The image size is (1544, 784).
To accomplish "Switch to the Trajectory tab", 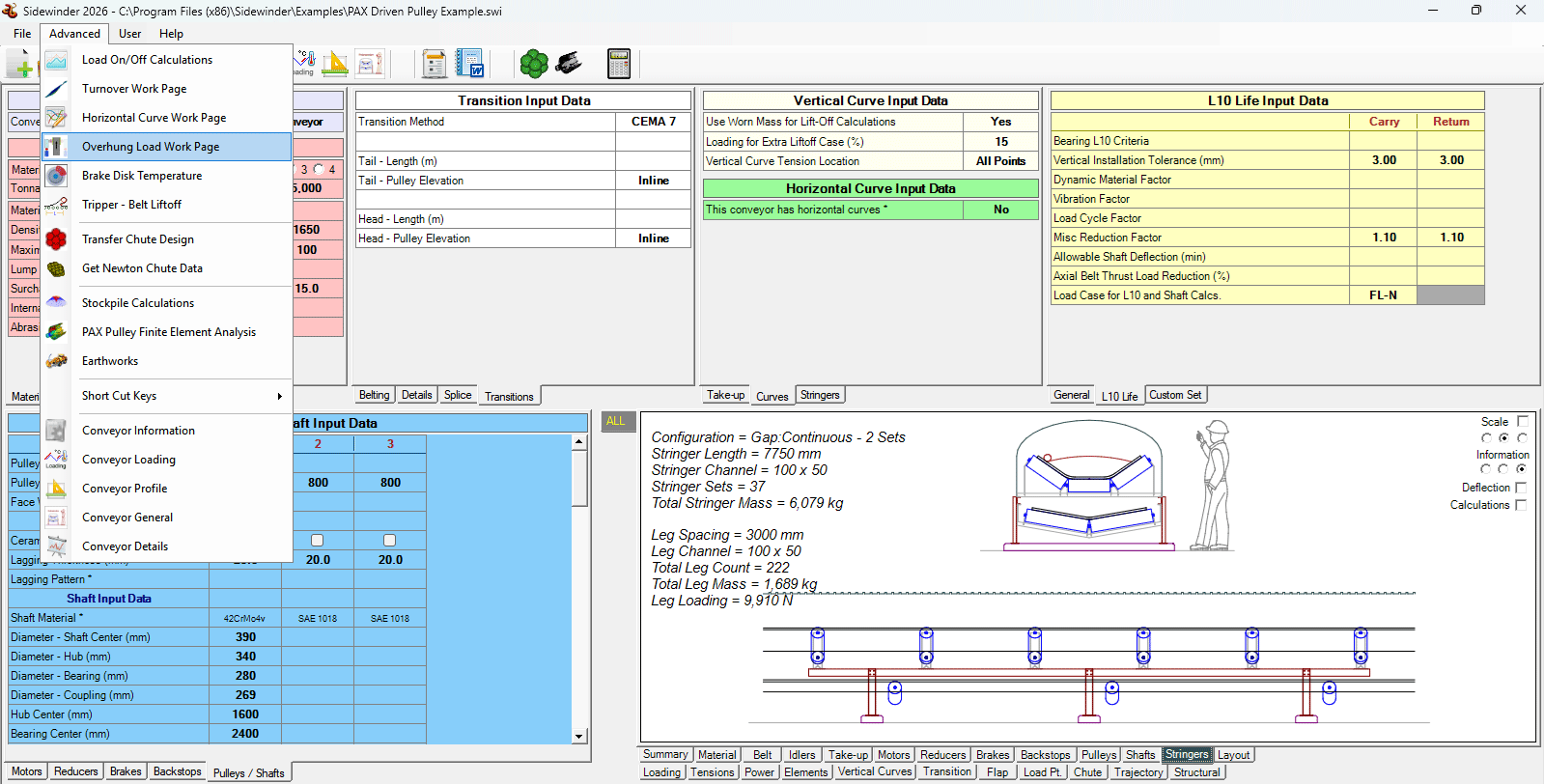I will click(1138, 772).
